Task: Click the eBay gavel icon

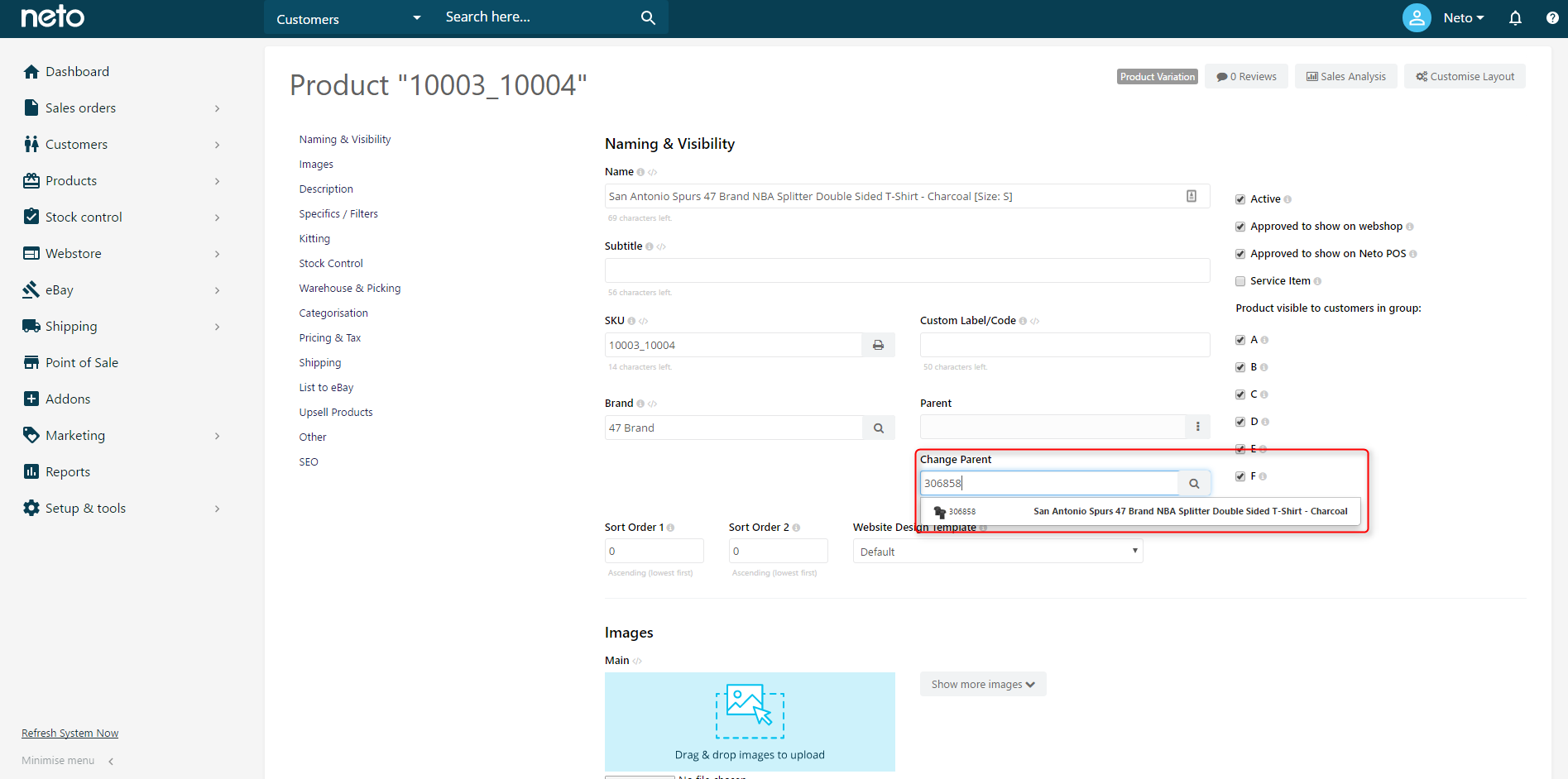Action: [31, 289]
